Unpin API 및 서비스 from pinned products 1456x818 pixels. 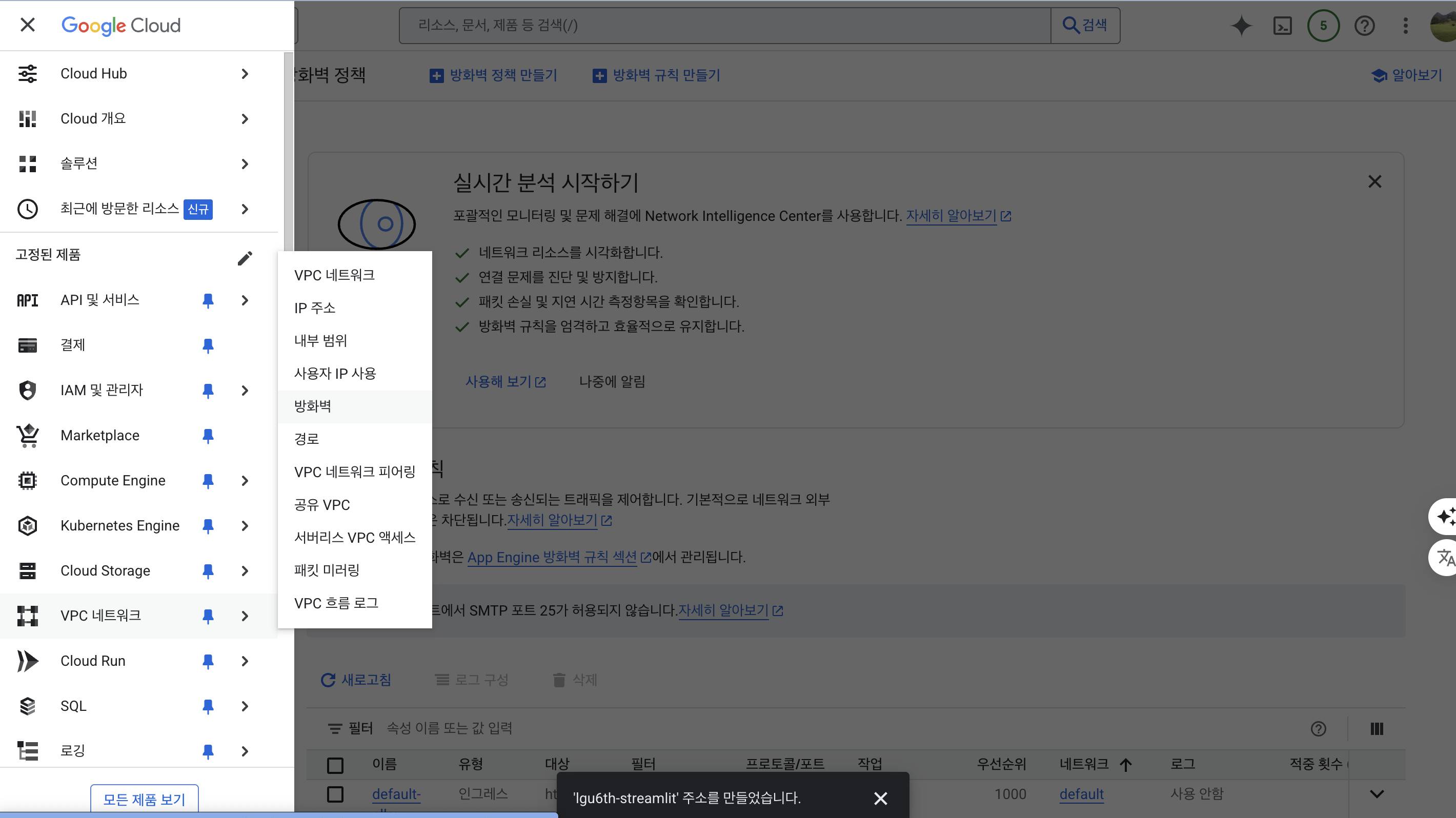click(208, 300)
